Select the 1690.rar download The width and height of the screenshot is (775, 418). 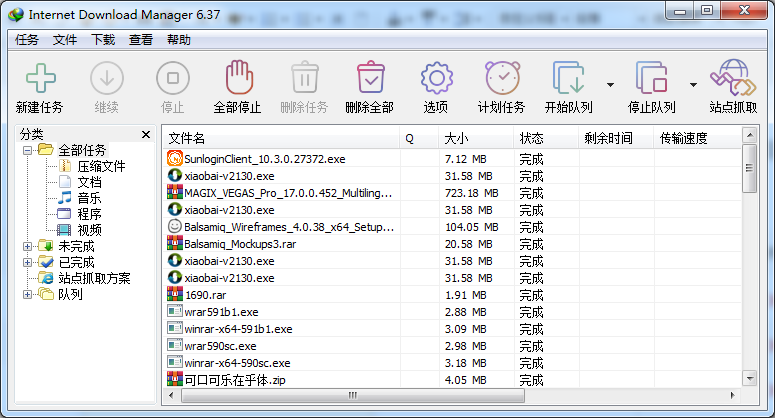452,295
